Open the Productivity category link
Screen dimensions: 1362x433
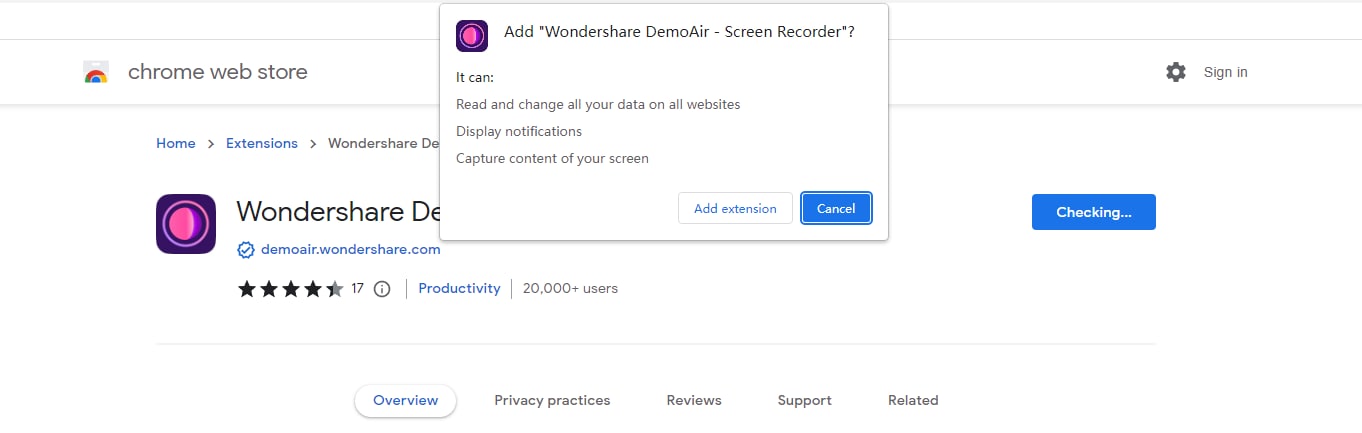[x=459, y=288]
